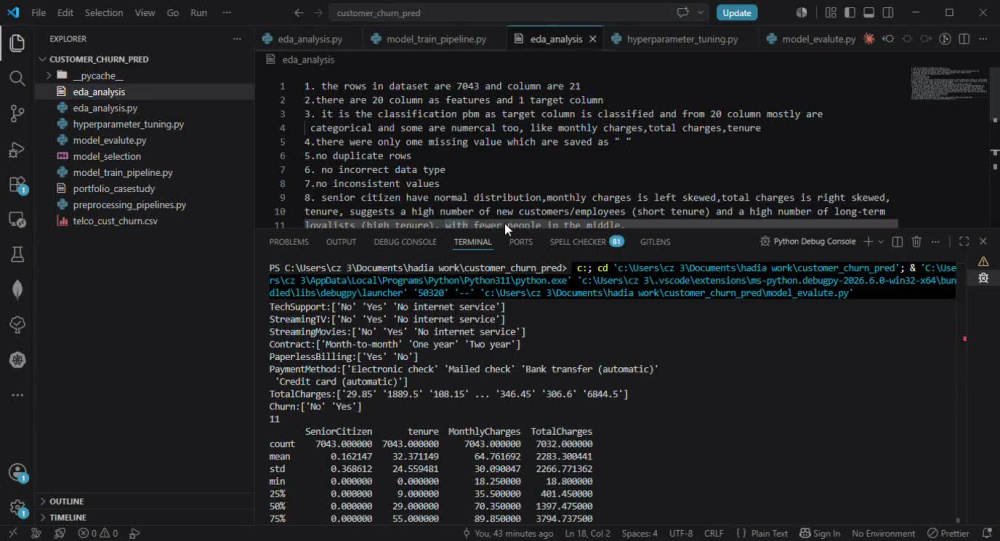Switch to the model_train_pipeline.py tab

click(436, 39)
